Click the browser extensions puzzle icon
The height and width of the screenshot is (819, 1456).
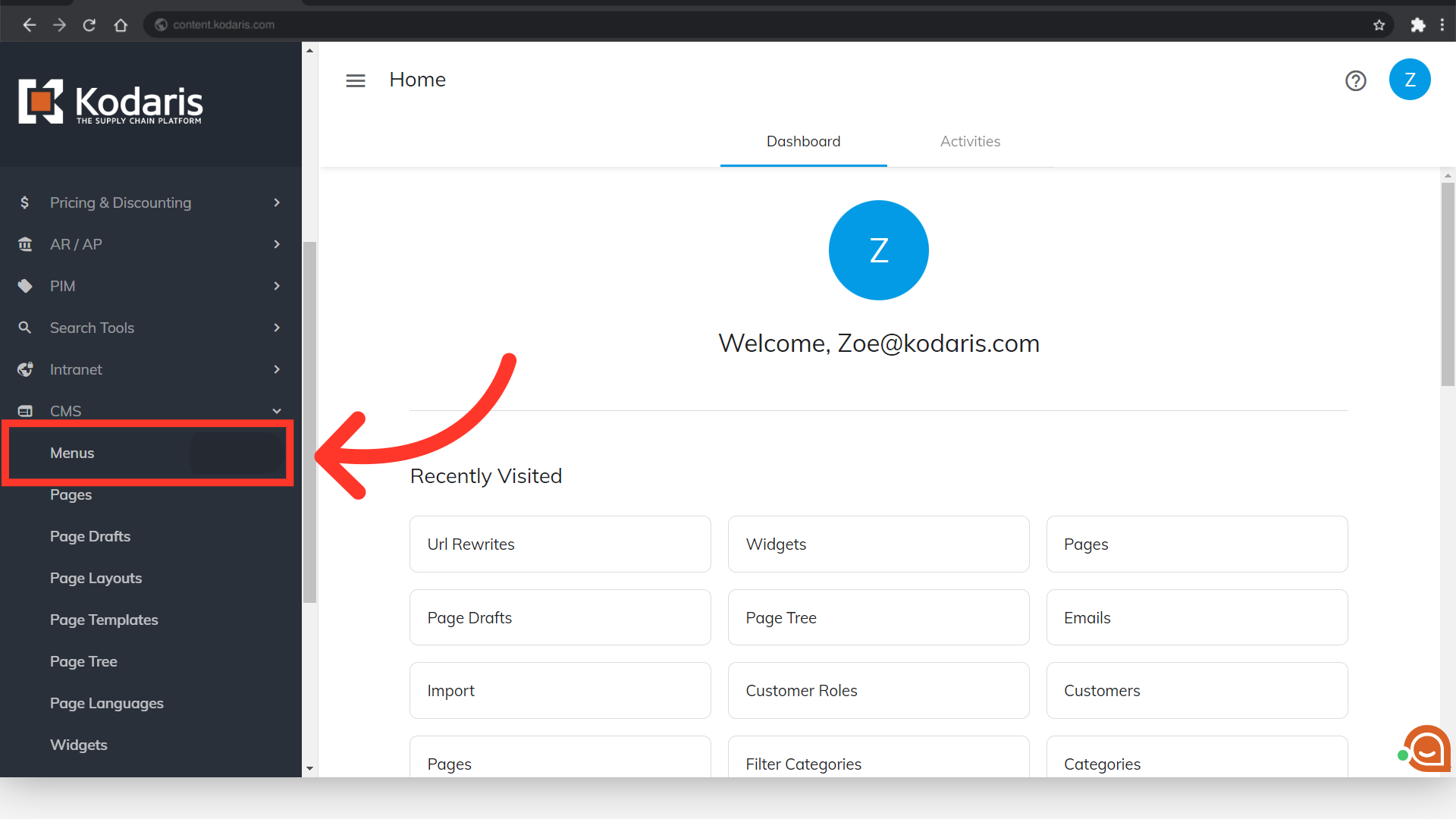pyautogui.click(x=1417, y=25)
